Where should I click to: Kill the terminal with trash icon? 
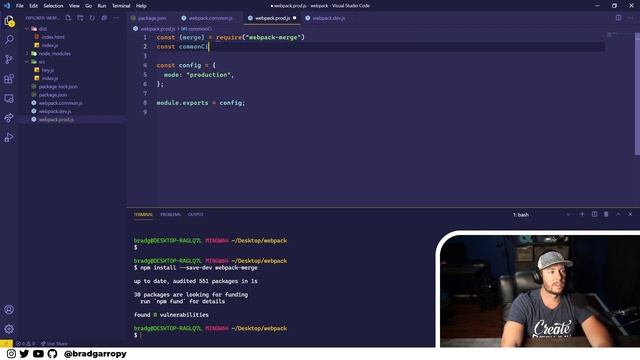[606, 214]
